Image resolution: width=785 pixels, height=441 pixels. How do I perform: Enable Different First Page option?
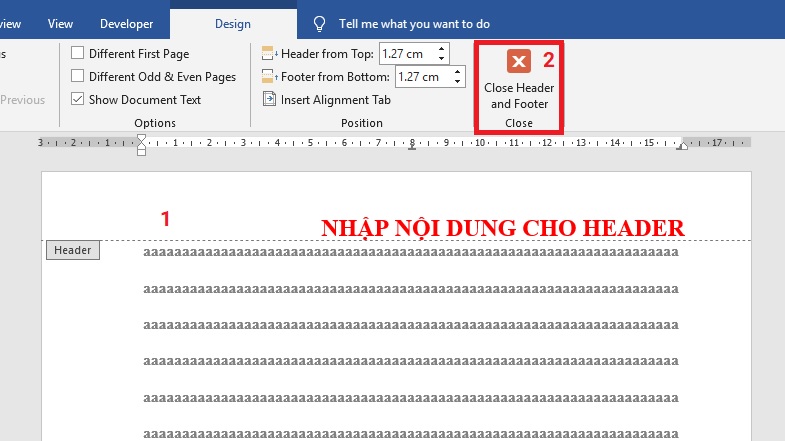[78, 53]
